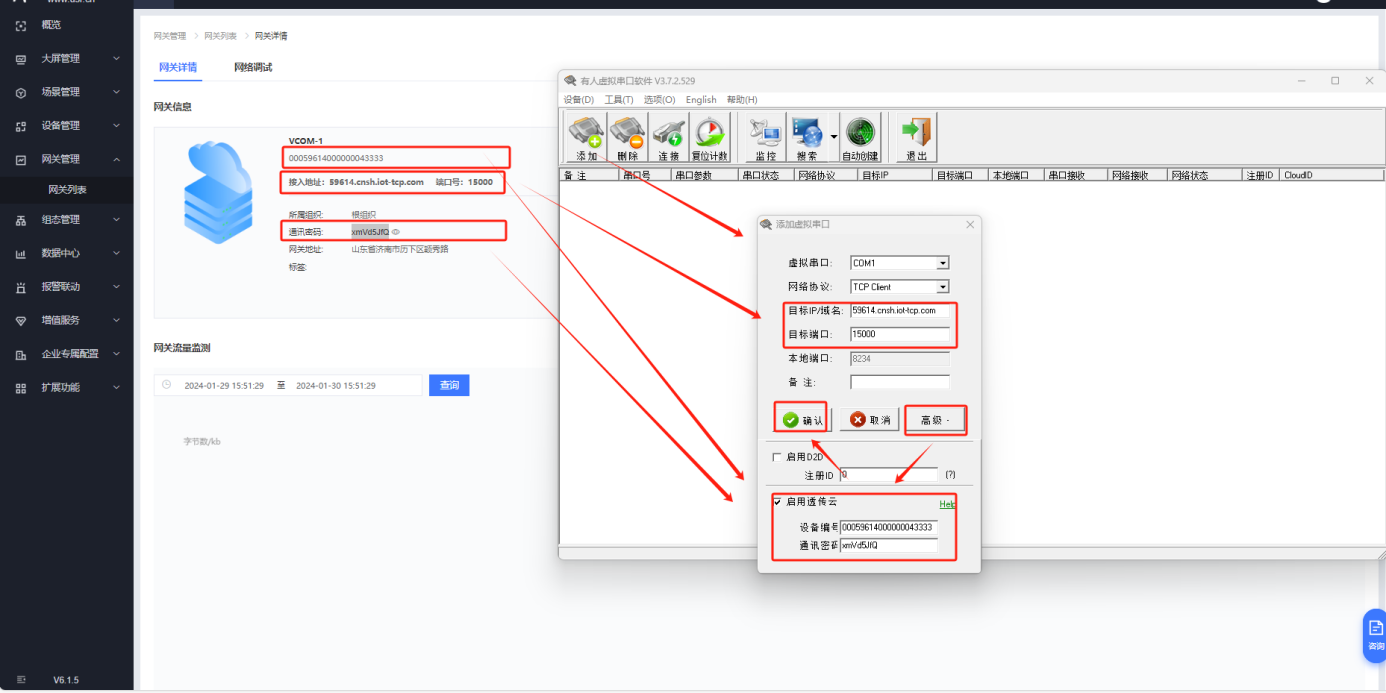Uncheck the 启用透传云 checkbox
This screenshot has width=1386, height=693.
point(777,502)
